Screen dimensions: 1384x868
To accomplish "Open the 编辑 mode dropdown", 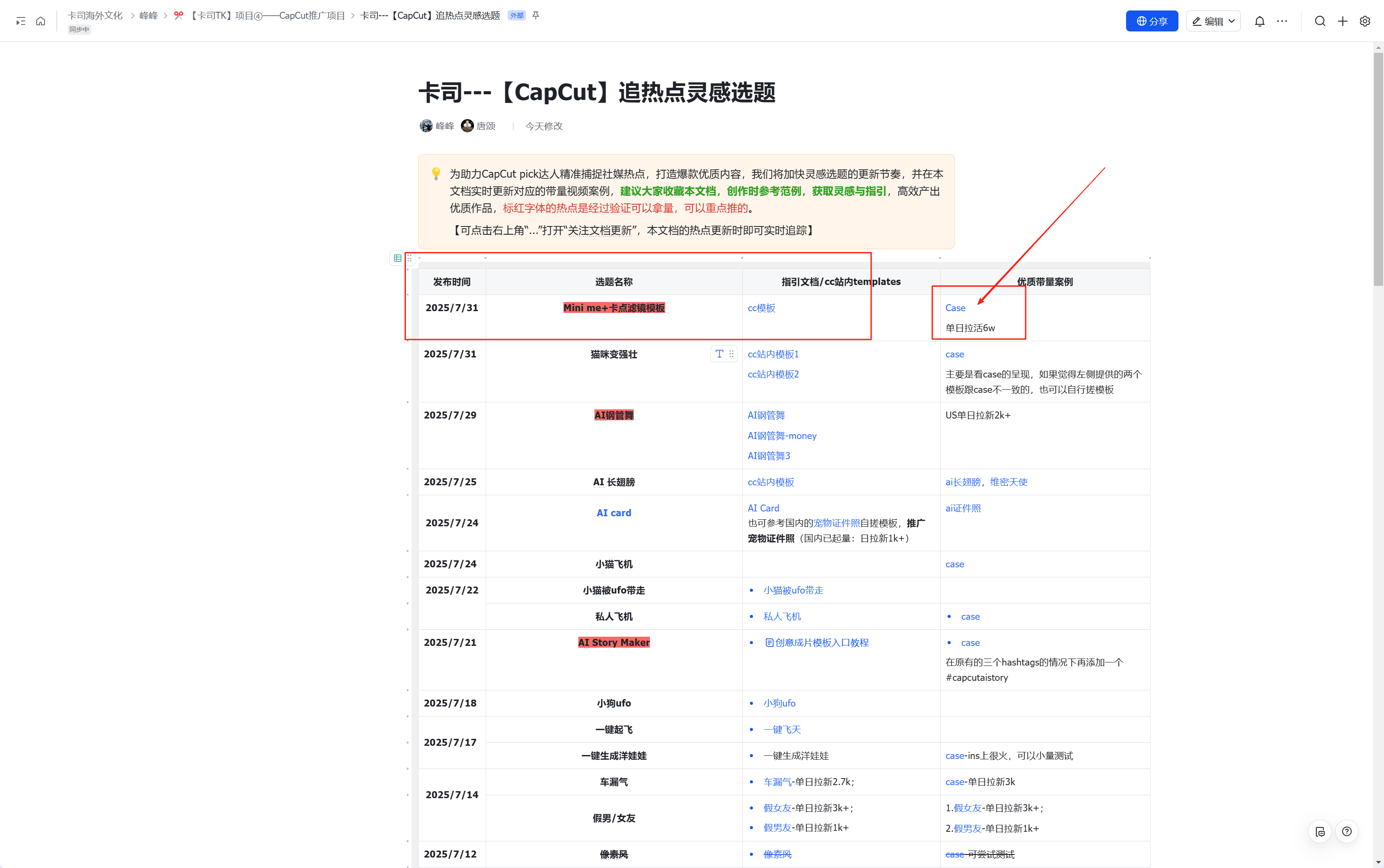I will [x=1213, y=21].
